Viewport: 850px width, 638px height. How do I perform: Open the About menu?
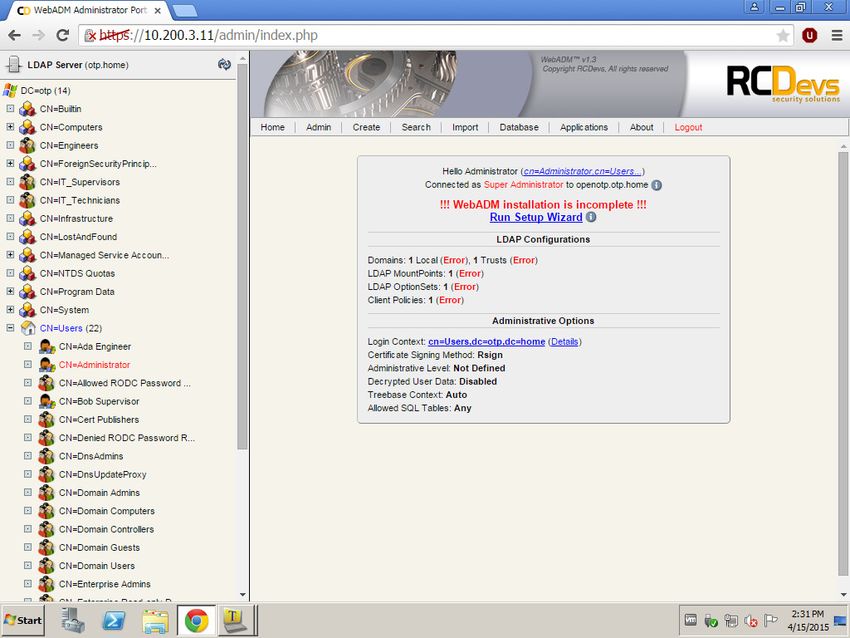tap(641, 127)
